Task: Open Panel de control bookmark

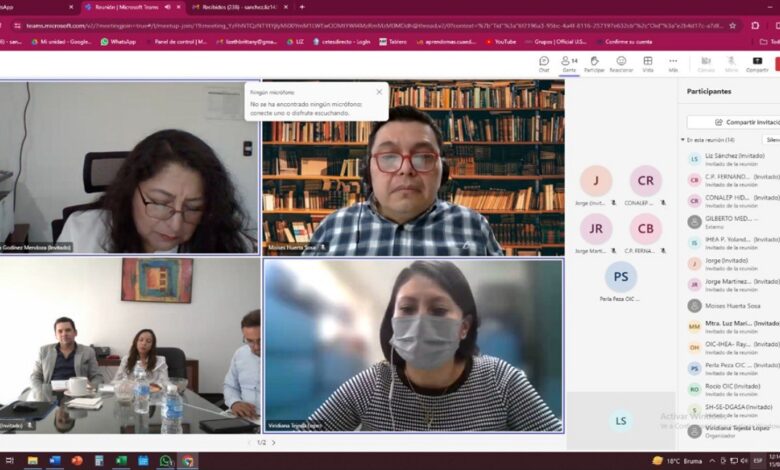Action: click(x=176, y=42)
